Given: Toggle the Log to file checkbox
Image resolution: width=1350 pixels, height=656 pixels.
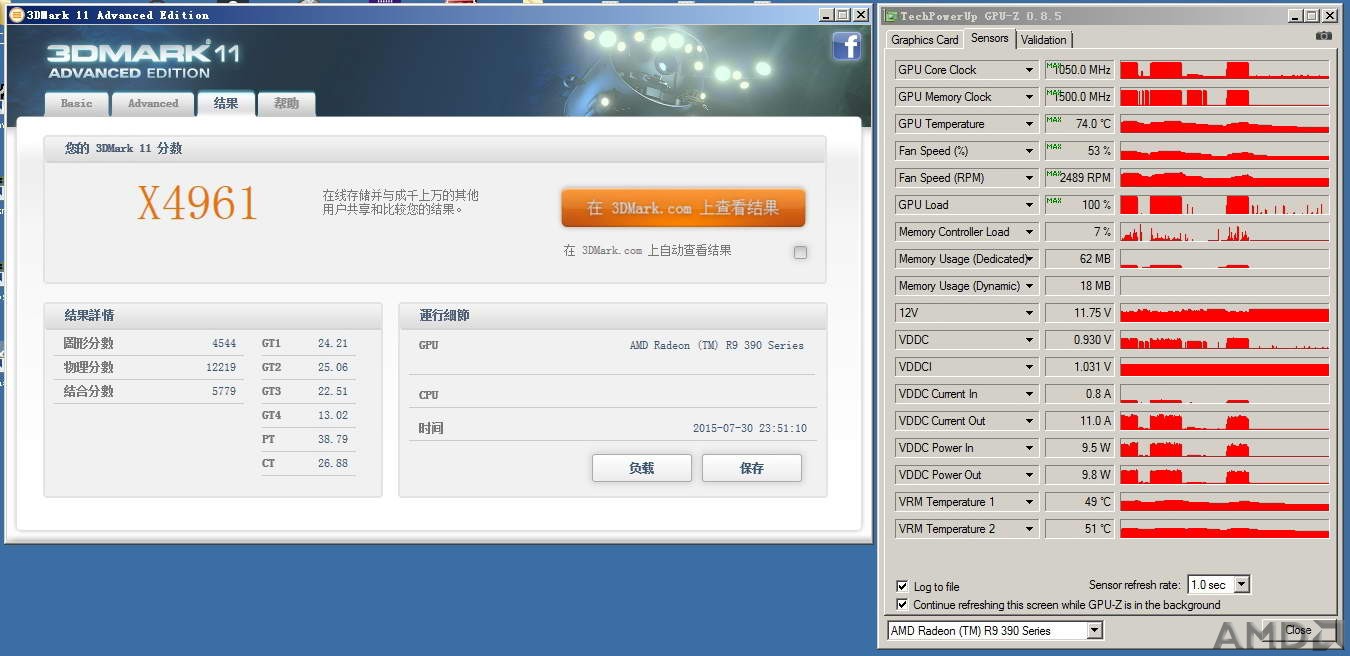Looking at the screenshot, I should (903, 587).
